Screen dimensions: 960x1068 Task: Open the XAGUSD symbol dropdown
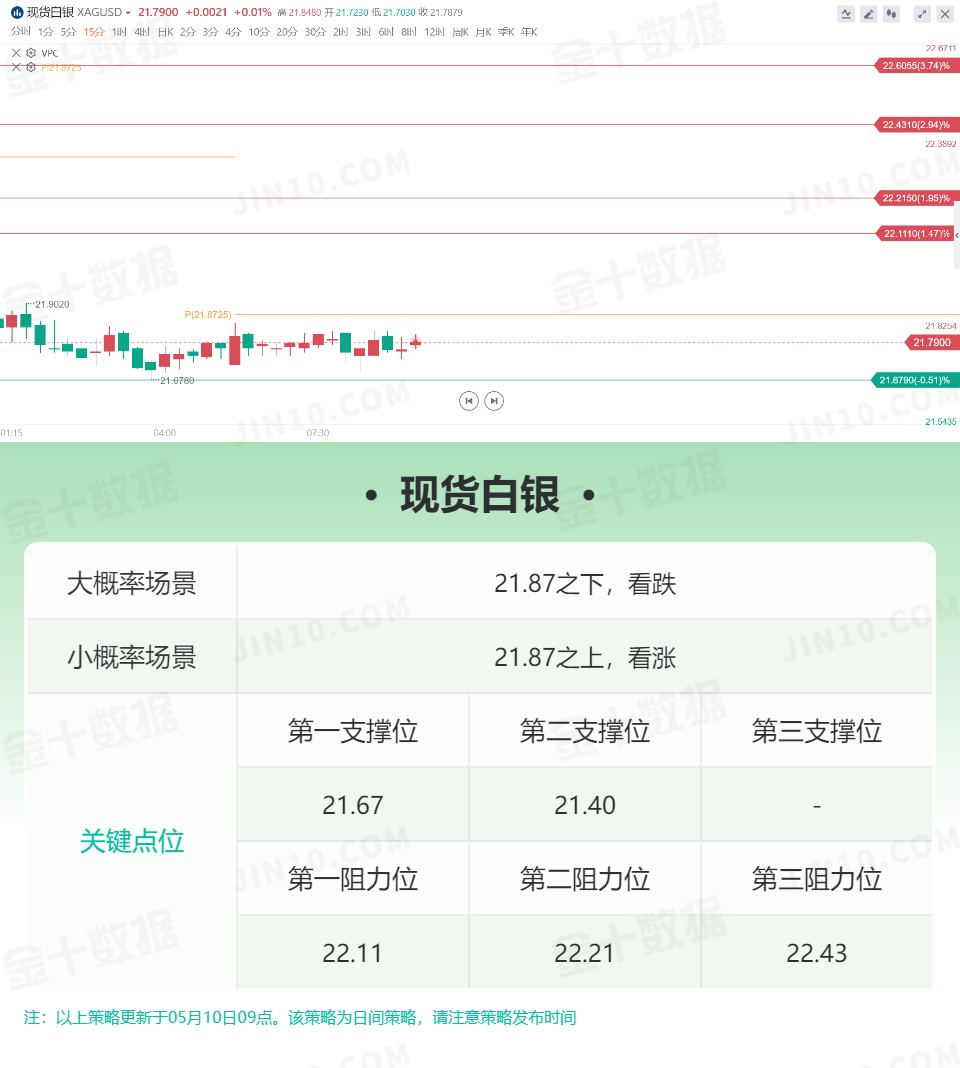click(x=127, y=12)
